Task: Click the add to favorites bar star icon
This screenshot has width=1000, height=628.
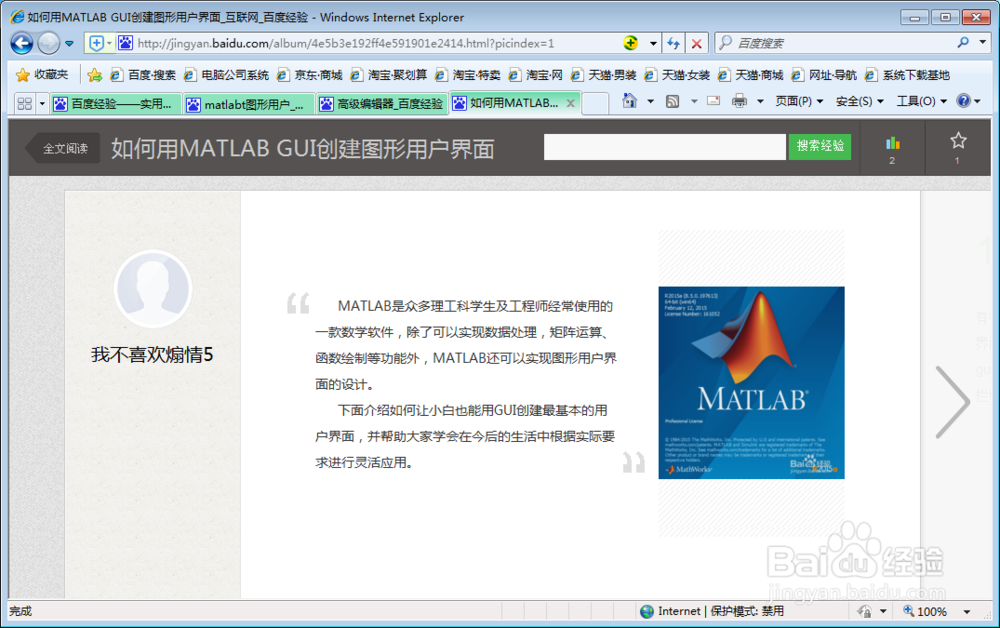Action: (94, 75)
